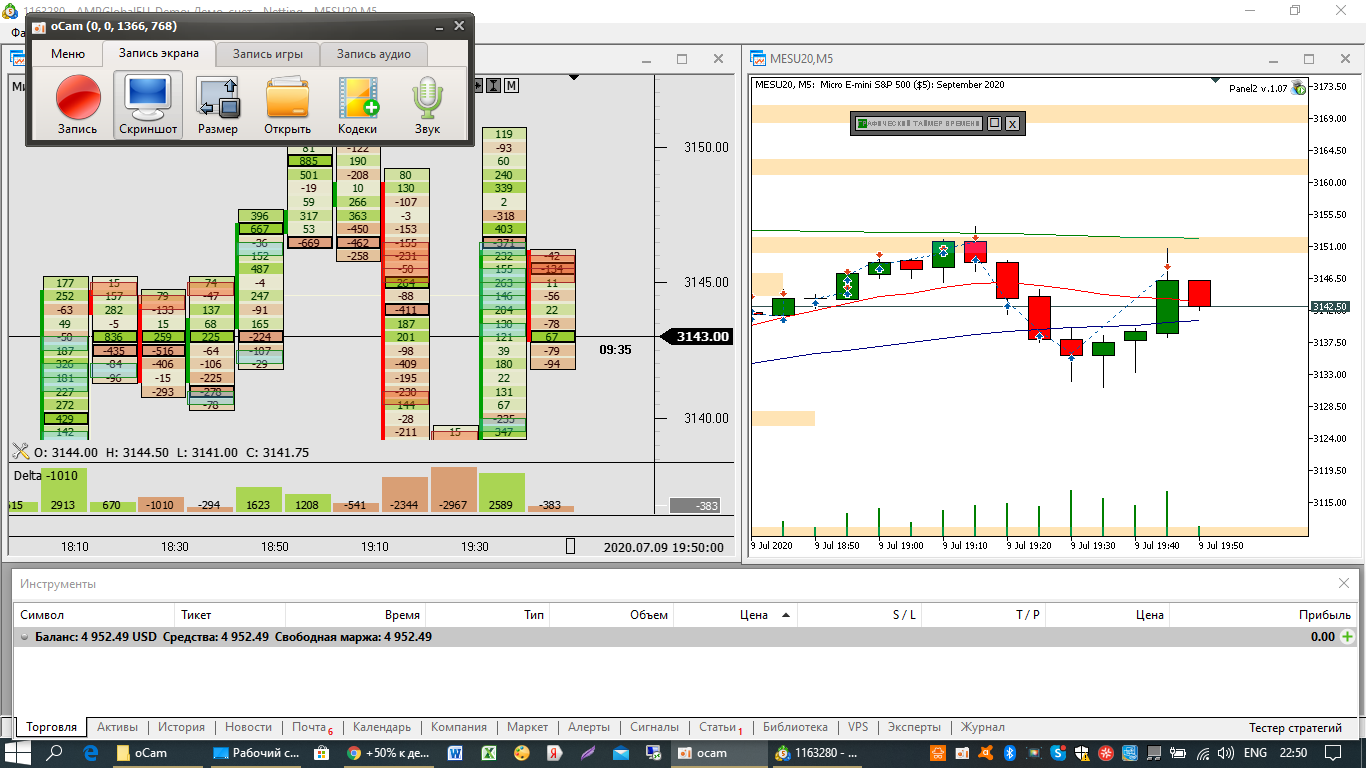Open the footprint chart settings tools icon

[20, 452]
